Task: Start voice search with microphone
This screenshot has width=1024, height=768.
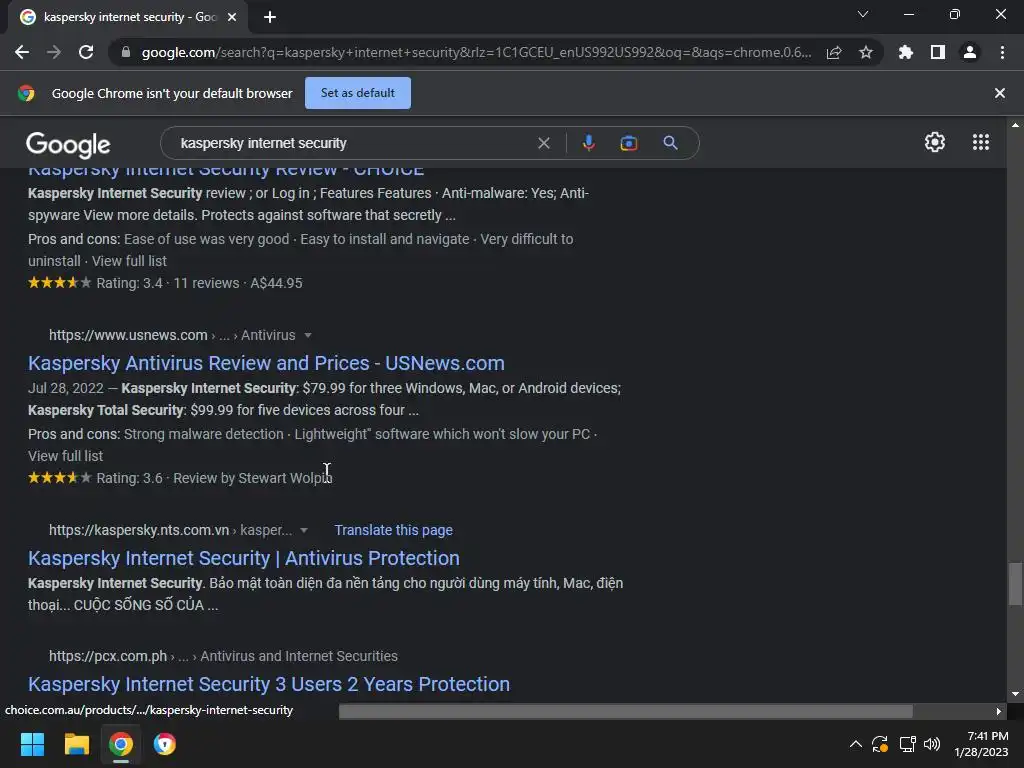Action: pos(588,143)
